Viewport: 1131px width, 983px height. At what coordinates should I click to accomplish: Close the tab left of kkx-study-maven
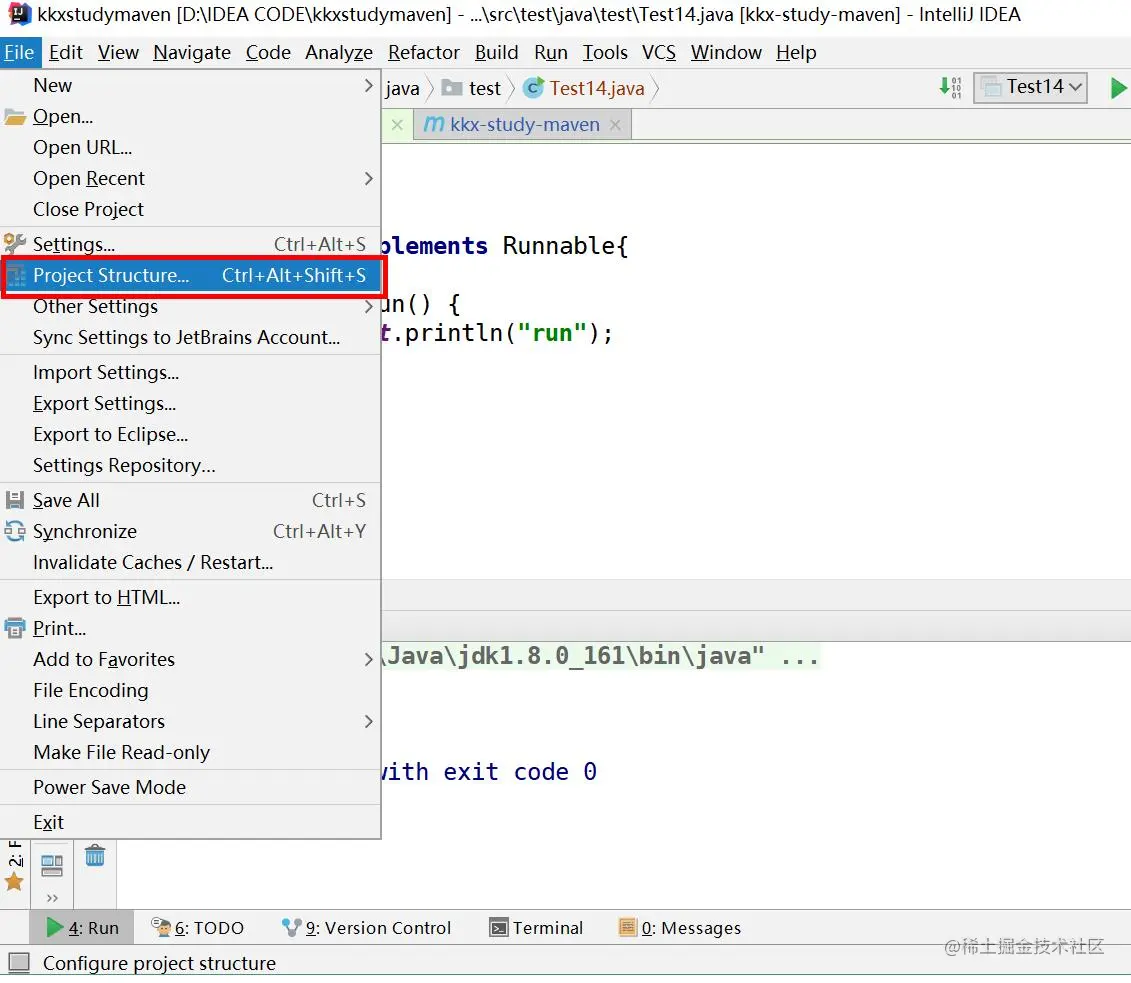tap(397, 125)
